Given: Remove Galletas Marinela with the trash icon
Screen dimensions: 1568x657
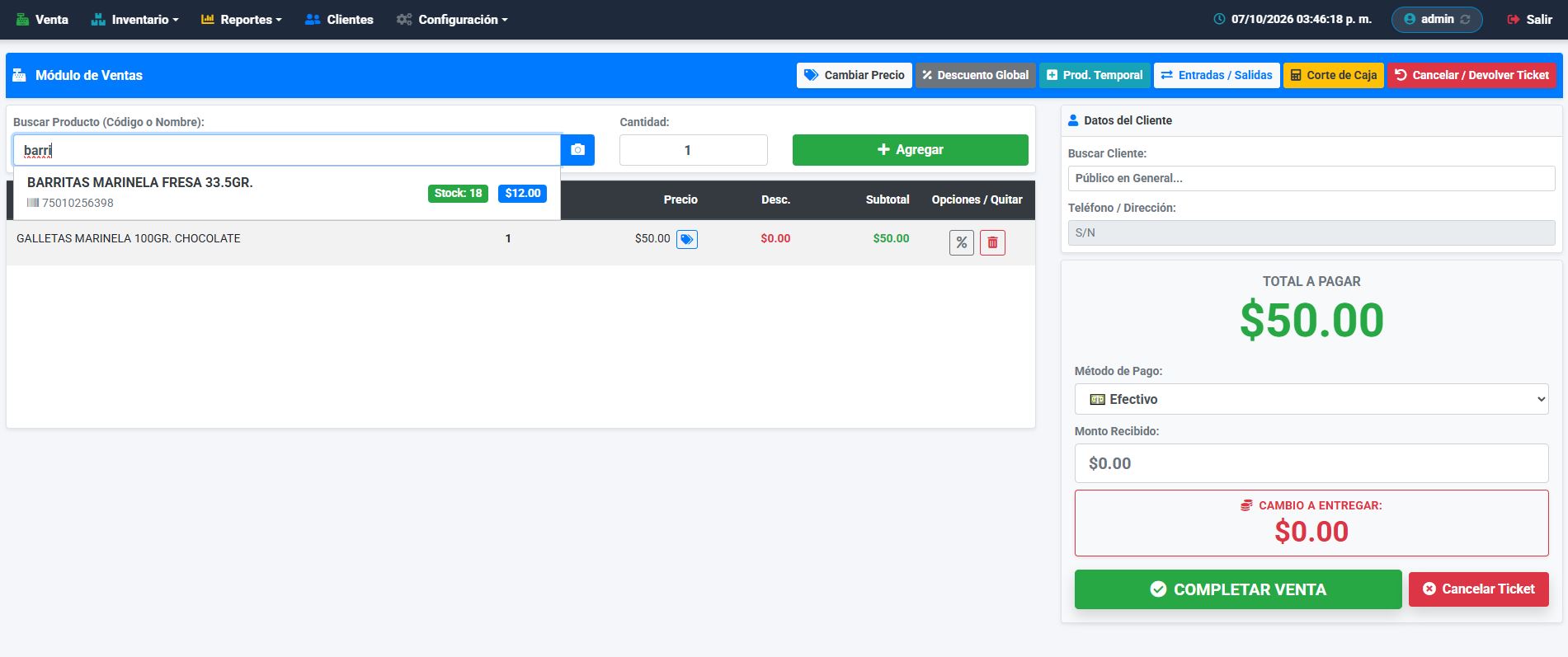Looking at the screenshot, I should tap(992, 242).
